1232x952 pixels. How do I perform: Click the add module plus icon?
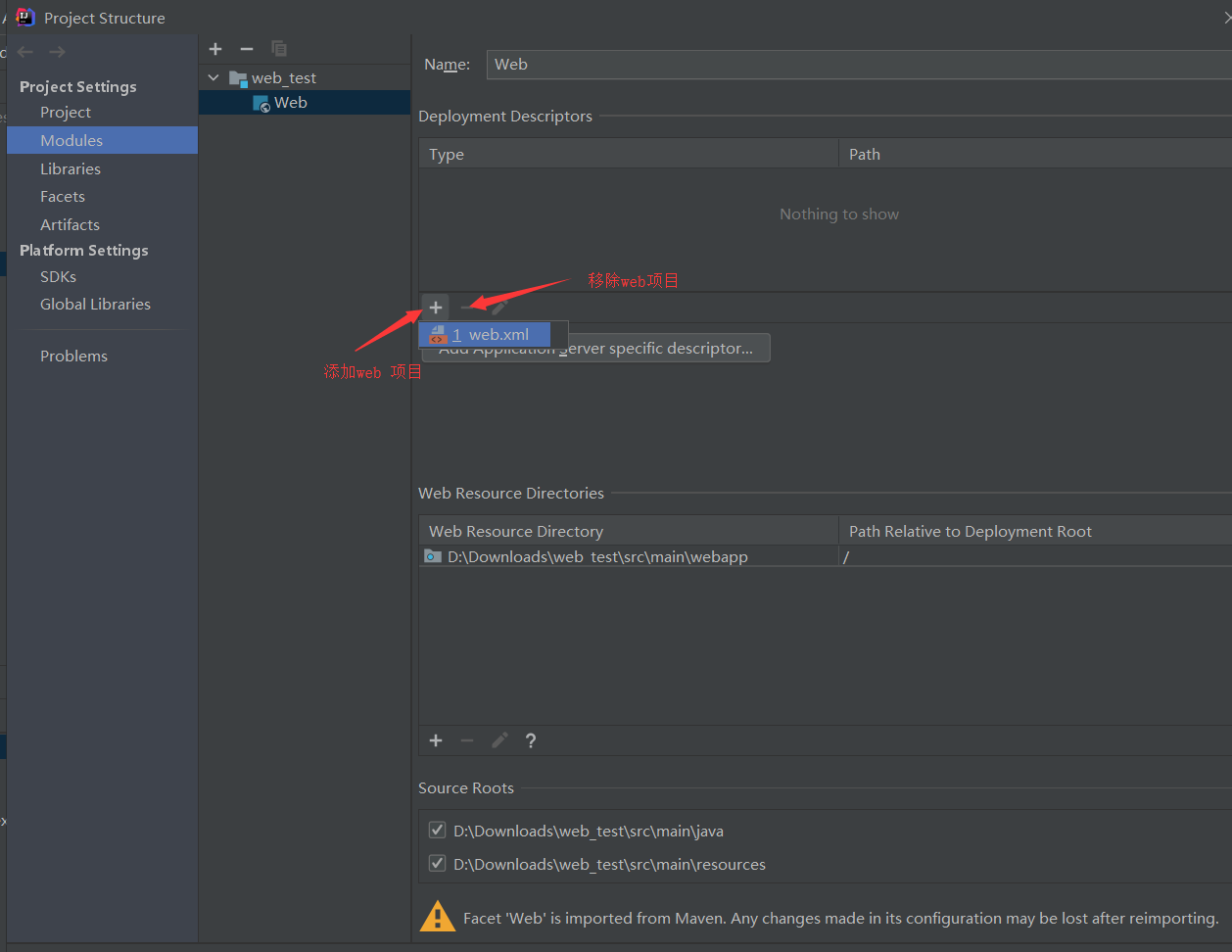coord(215,49)
